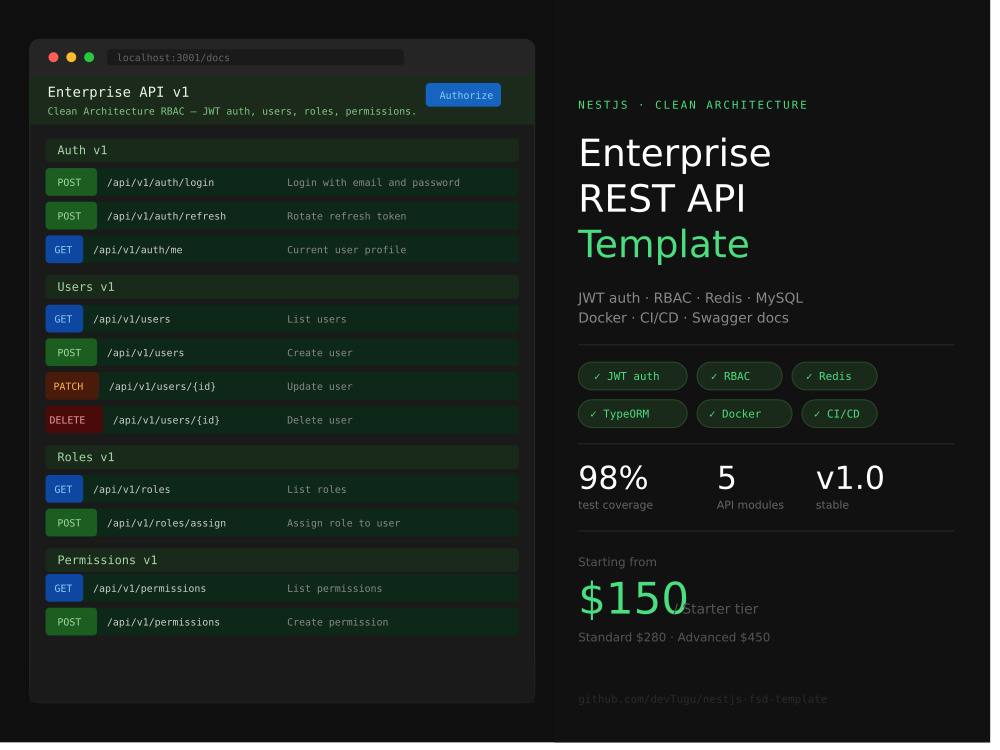Open the POST /api/v1/auth/login endpoint
The image size is (1000, 750).
[284, 184]
